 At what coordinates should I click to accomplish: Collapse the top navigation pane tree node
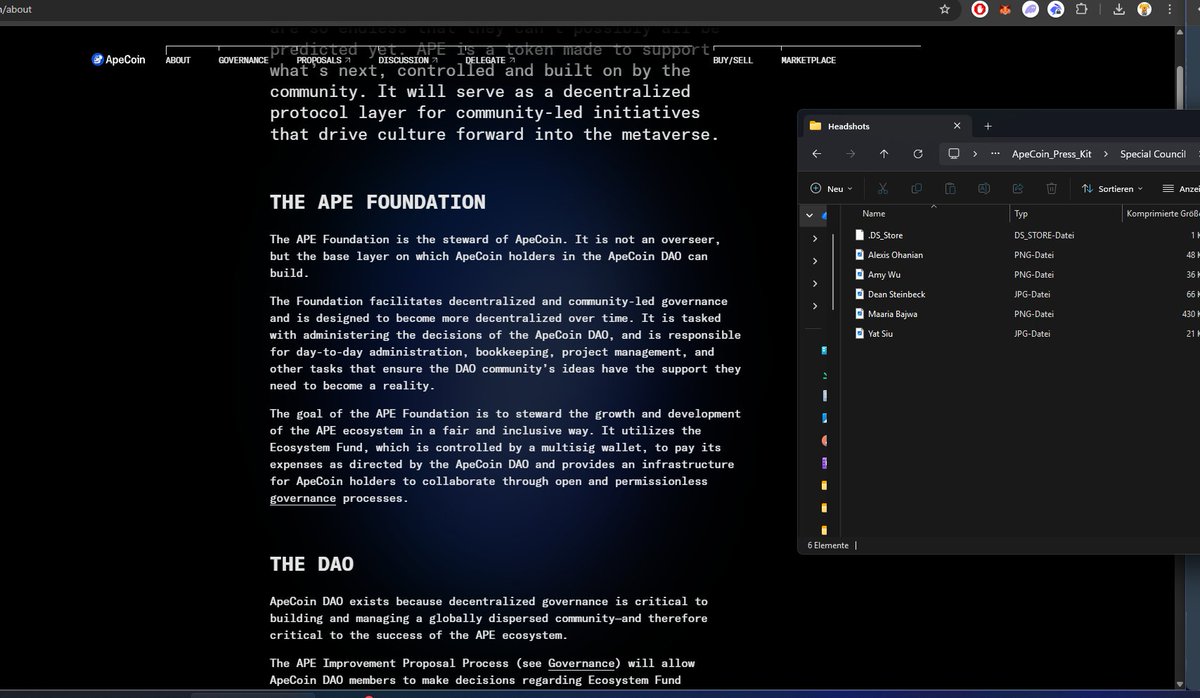pos(810,215)
